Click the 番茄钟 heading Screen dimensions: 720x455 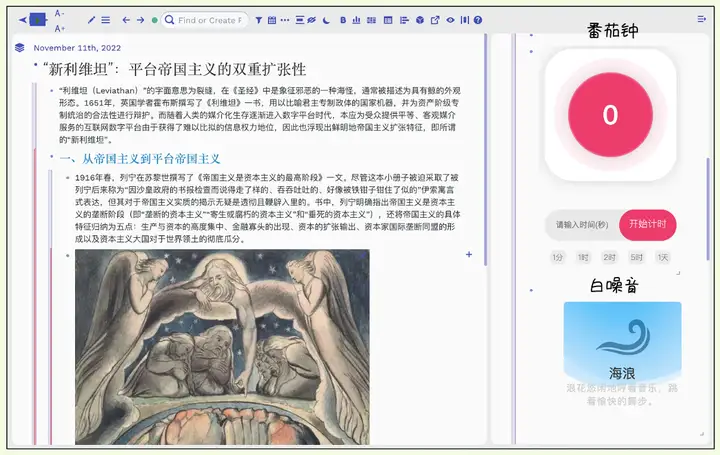613,30
